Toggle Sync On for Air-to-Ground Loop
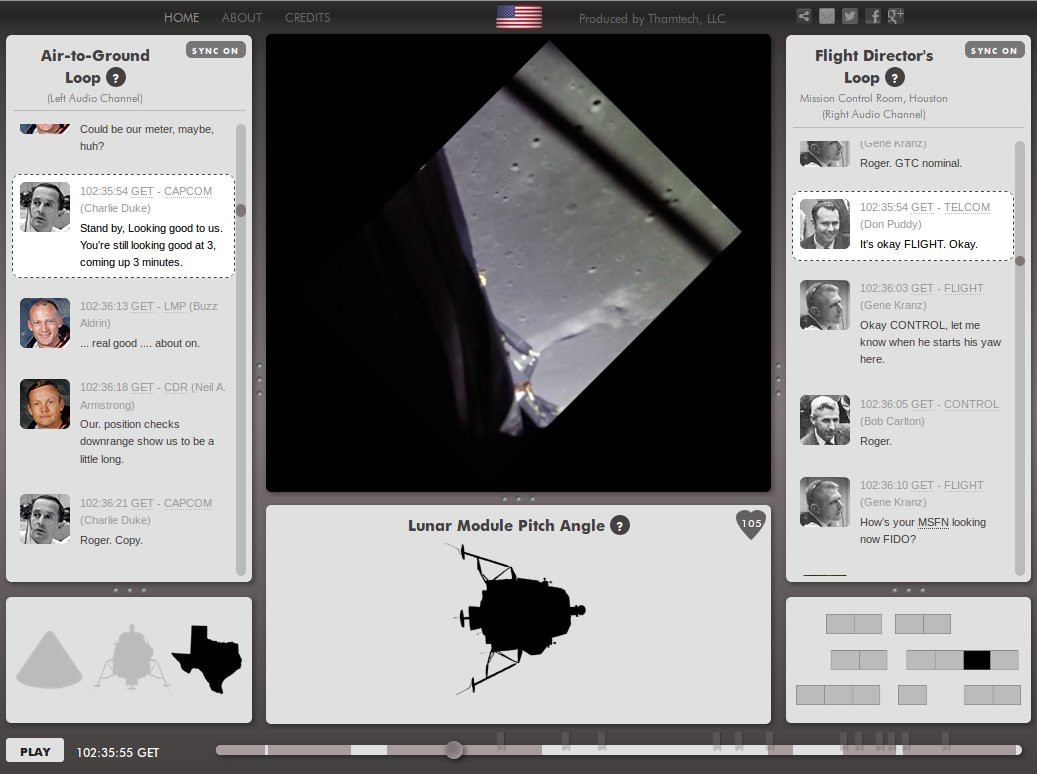The height and width of the screenshot is (774, 1037). (215, 50)
